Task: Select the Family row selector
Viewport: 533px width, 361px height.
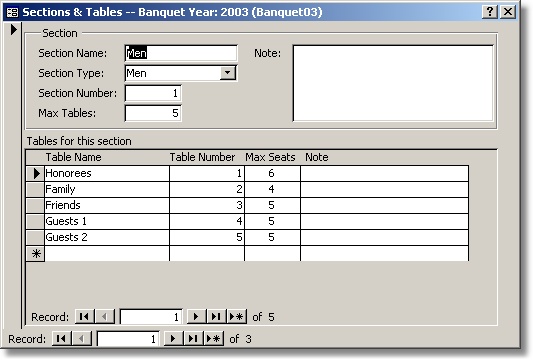Action: [35, 189]
